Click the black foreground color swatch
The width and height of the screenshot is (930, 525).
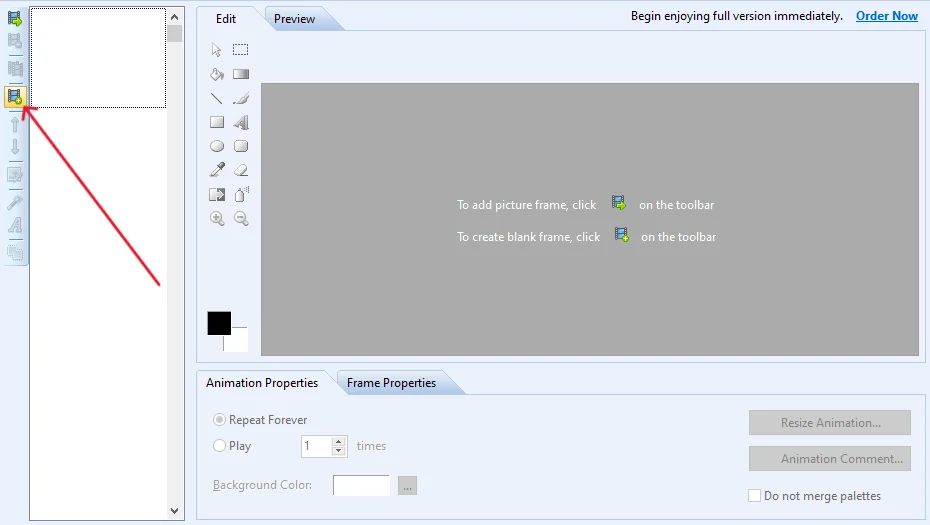pos(219,323)
